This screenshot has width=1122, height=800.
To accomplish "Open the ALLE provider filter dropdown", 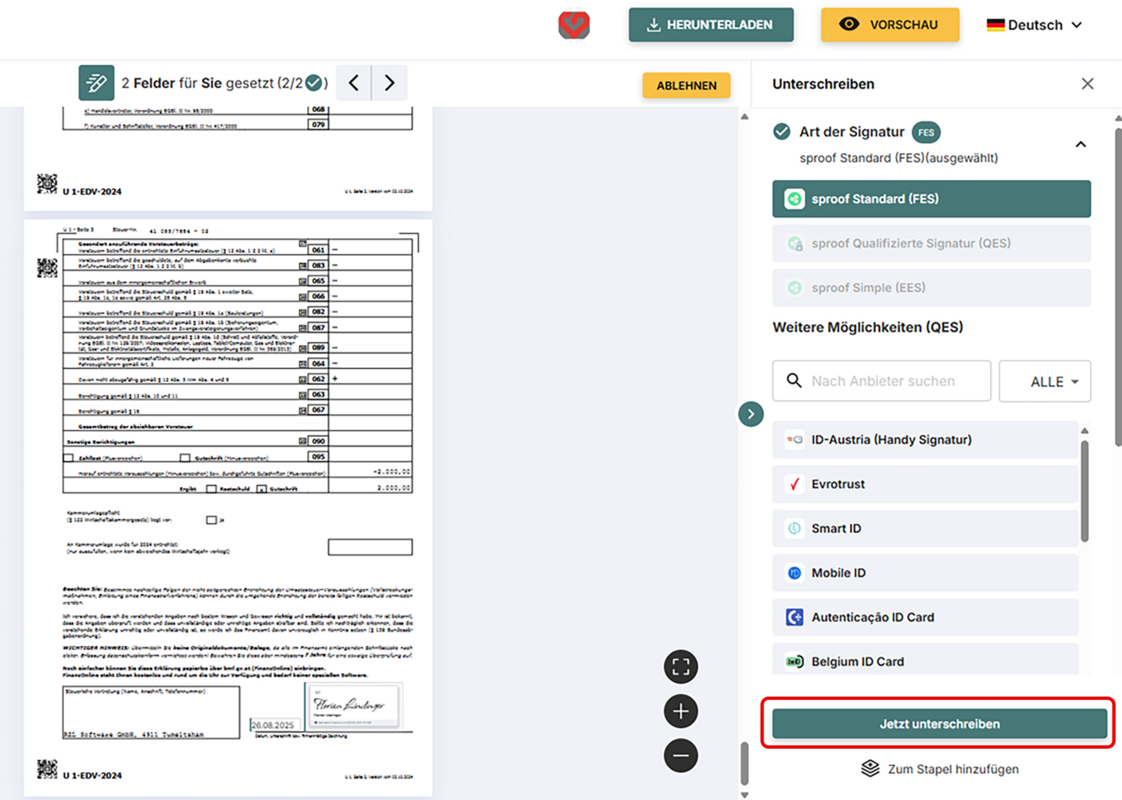I will pyautogui.click(x=1045, y=381).
